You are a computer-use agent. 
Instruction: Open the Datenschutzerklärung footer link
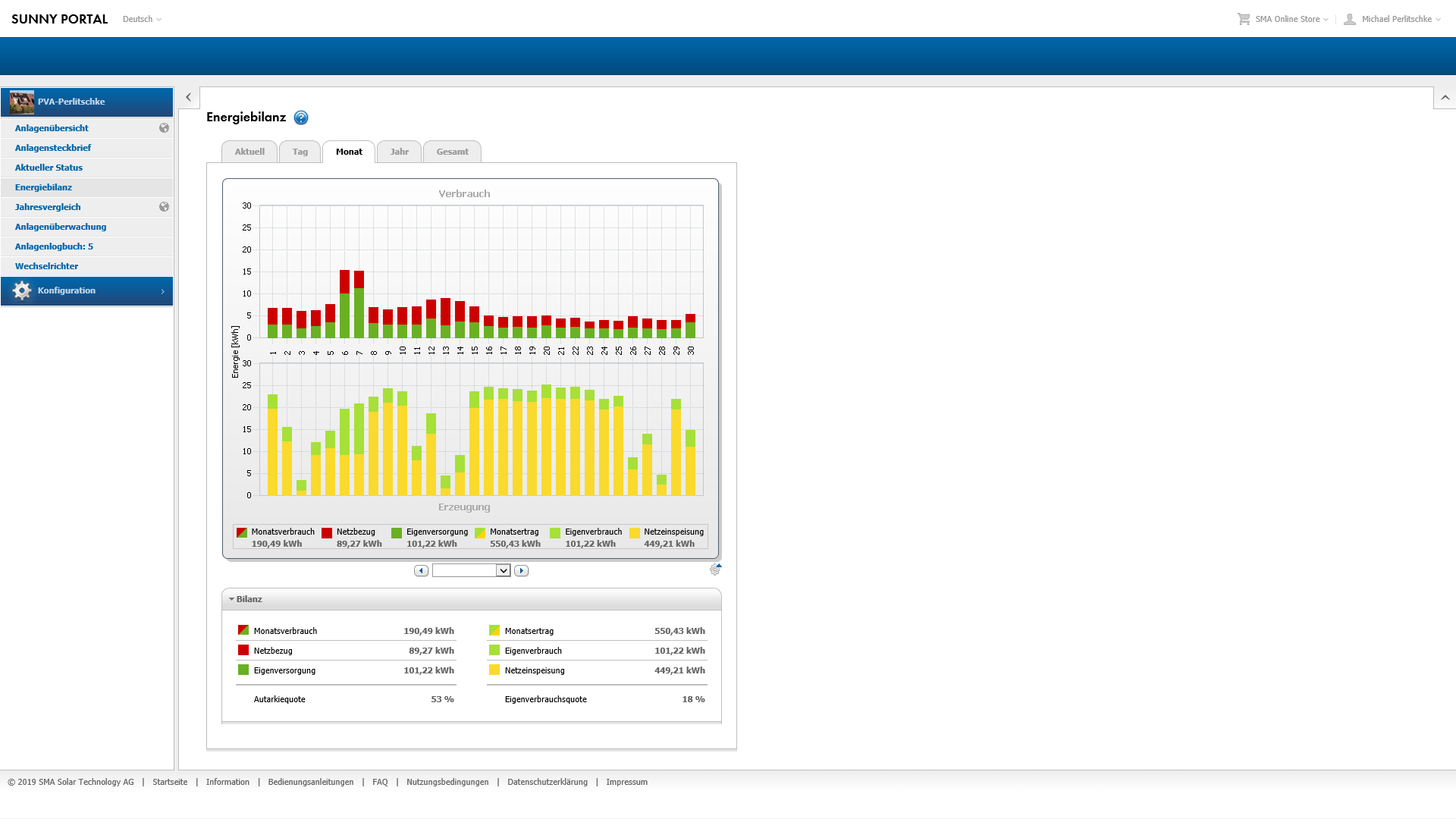(547, 782)
